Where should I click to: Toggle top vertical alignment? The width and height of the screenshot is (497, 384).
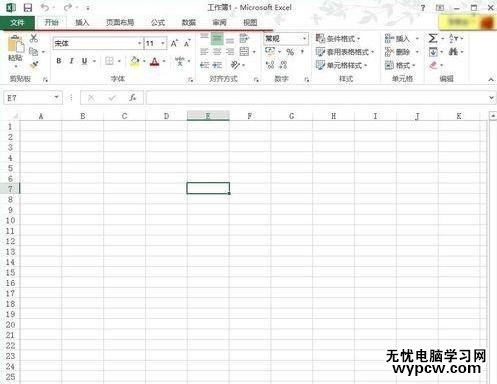click(204, 37)
